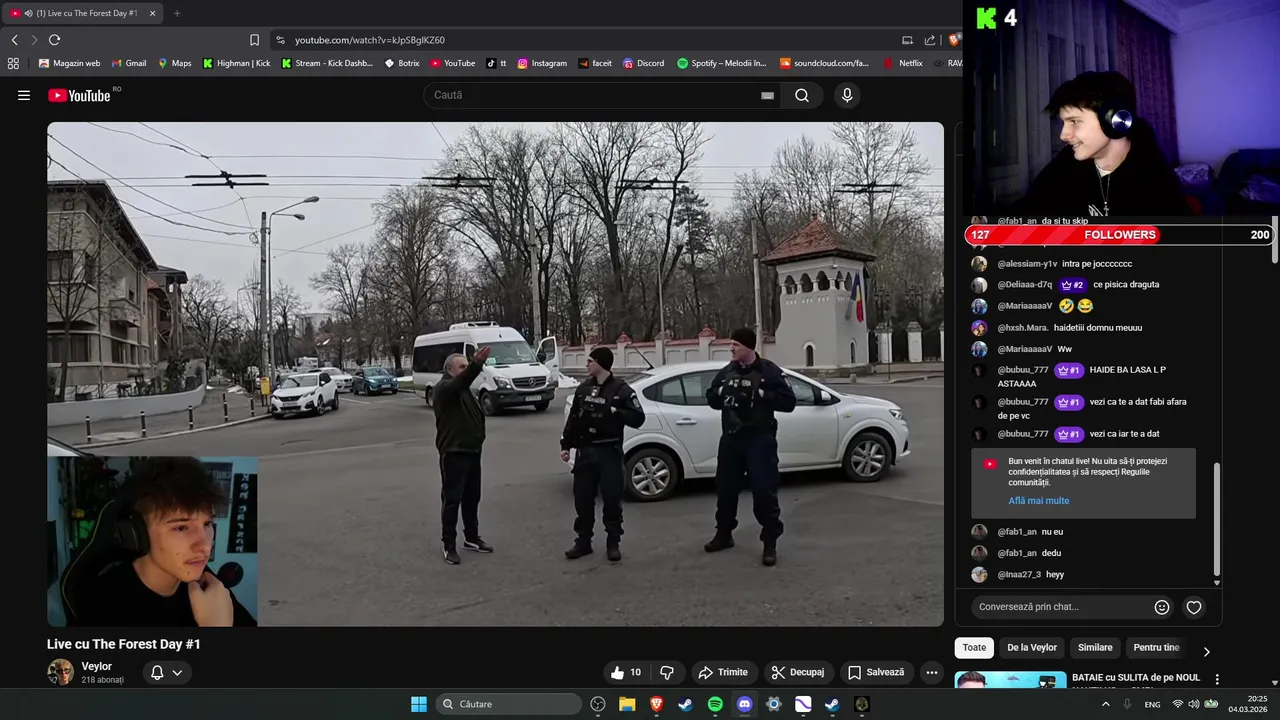Share the video using Trimite
This screenshot has height=720, width=1280.
723,672
